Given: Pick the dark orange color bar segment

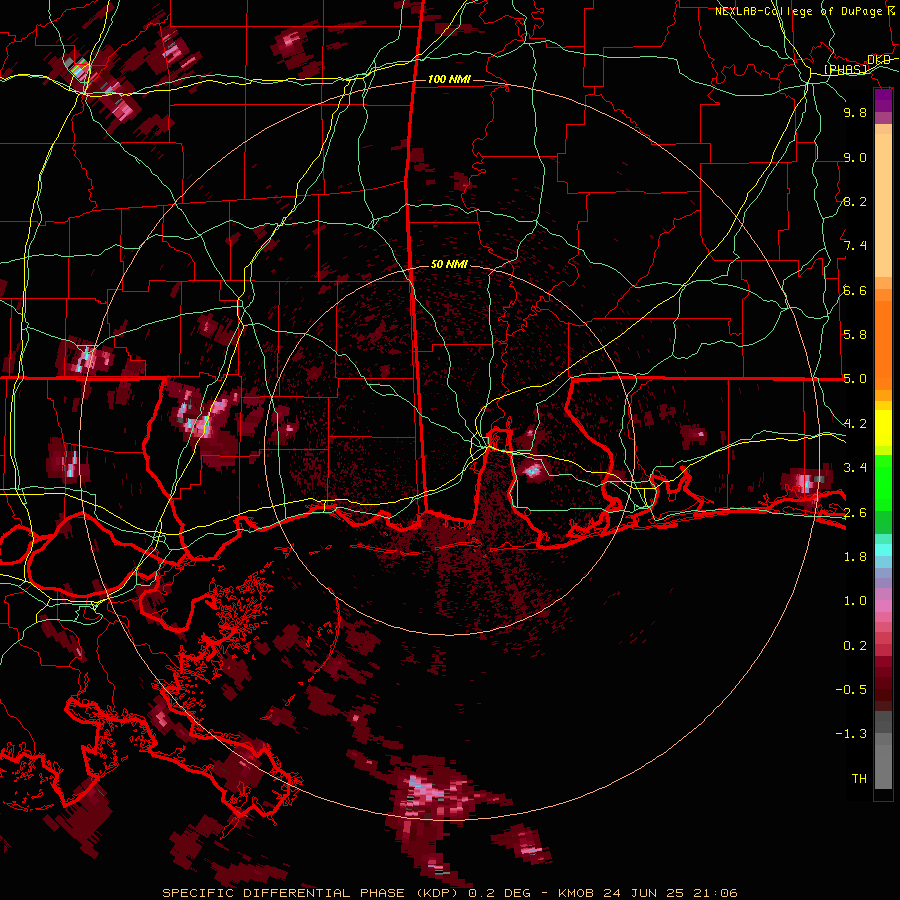Looking at the screenshot, I should 883,346.
